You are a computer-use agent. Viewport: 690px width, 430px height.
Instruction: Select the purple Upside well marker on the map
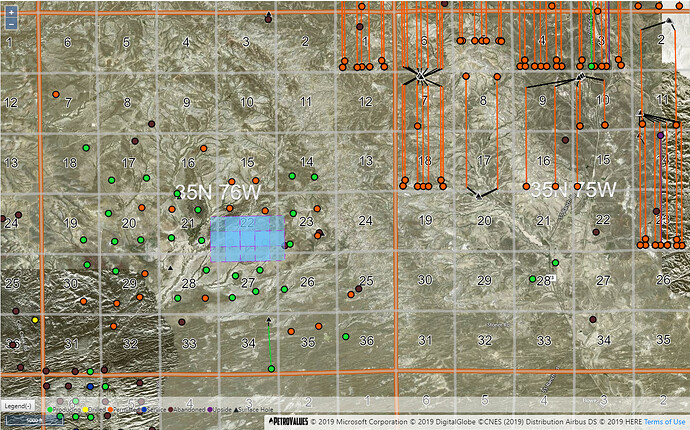(x=661, y=135)
